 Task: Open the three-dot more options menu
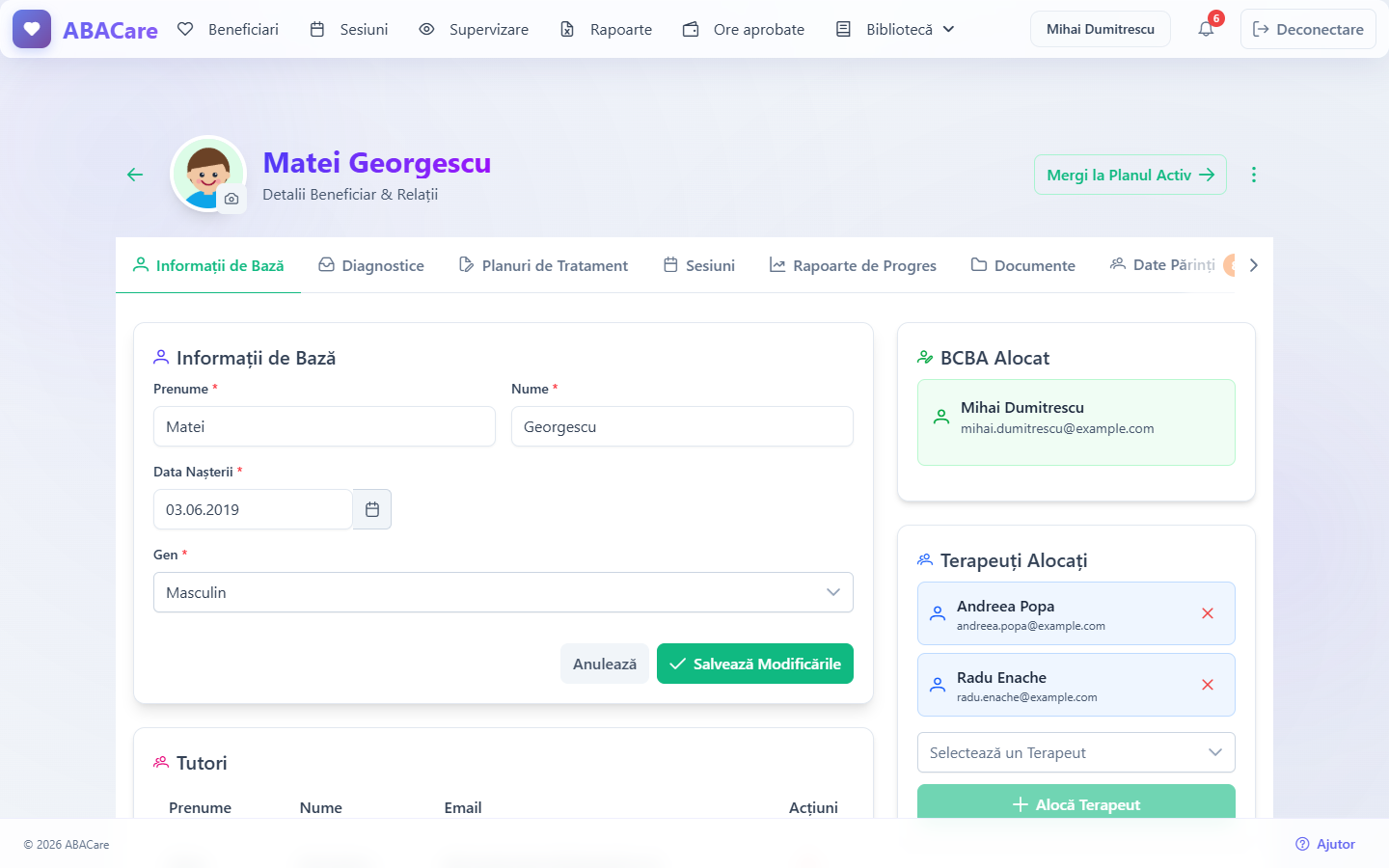(x=1253, y=175)
